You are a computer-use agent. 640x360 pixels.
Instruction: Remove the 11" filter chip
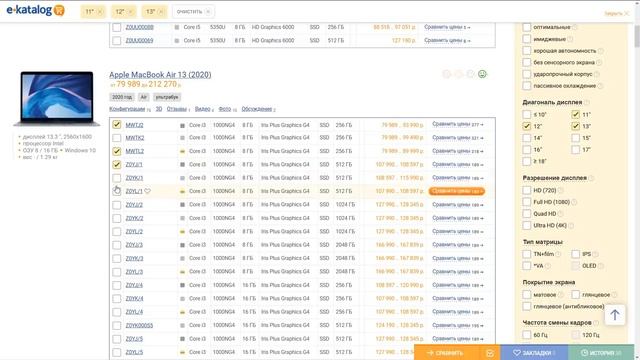point(100,12)
